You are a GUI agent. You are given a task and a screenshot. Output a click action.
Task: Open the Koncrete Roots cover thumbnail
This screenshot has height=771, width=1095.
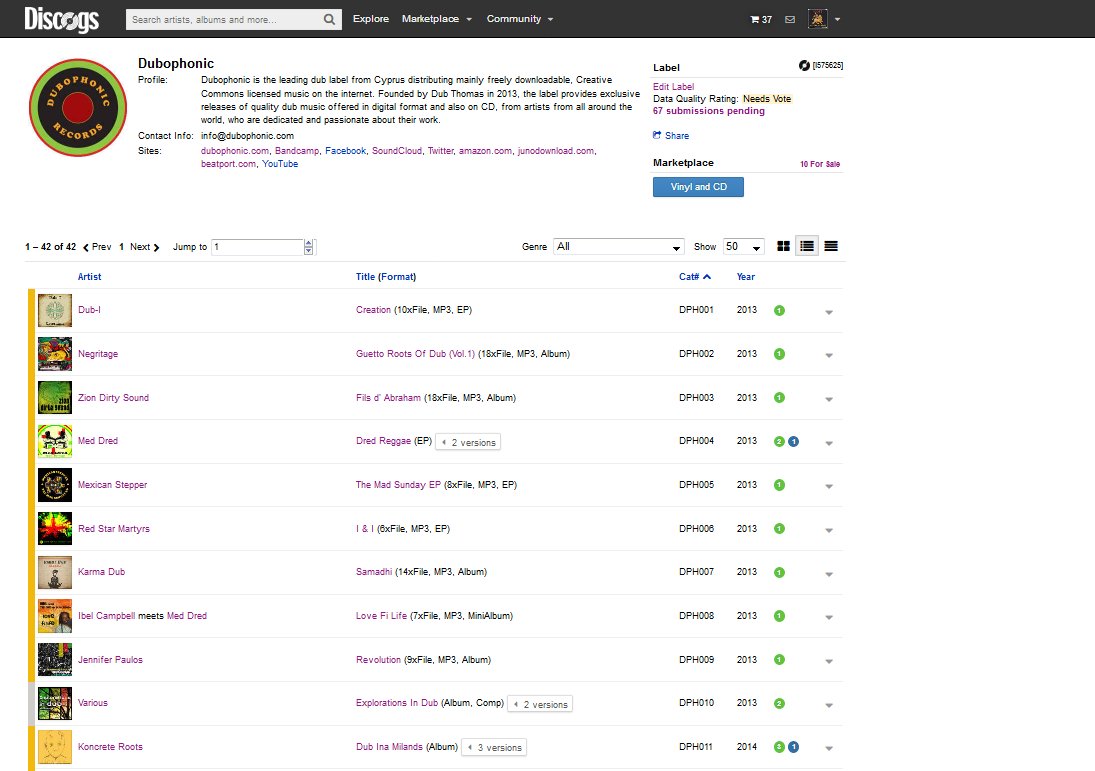[x=54, y=747]
